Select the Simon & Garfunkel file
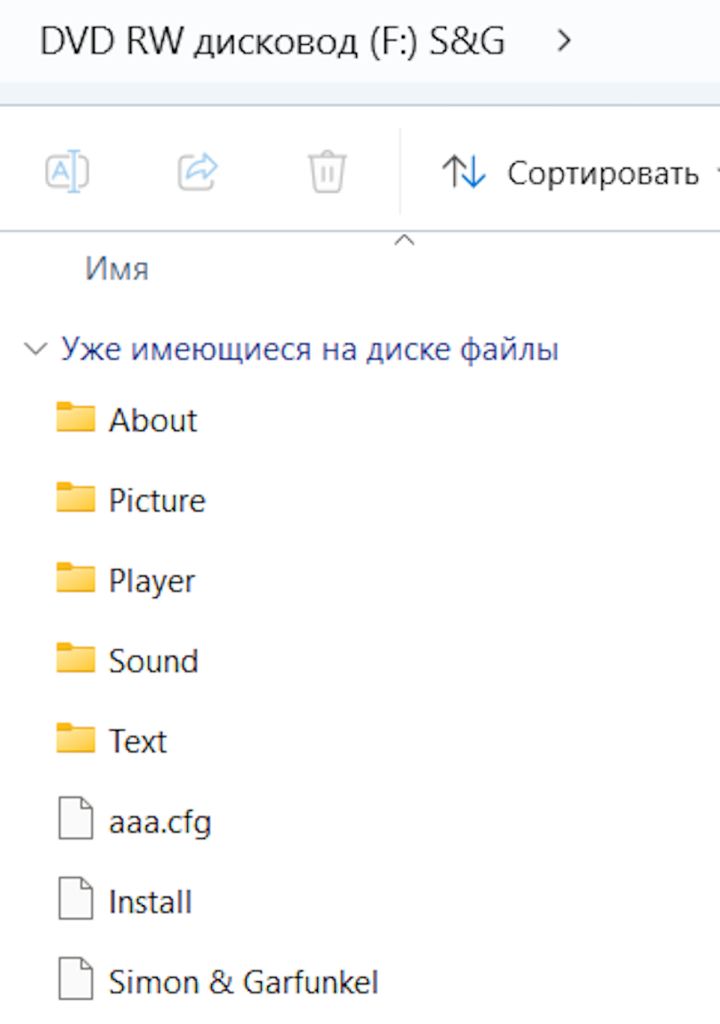Image resolution: width=720 pixels, height=1024 pixels. (244, 982)
